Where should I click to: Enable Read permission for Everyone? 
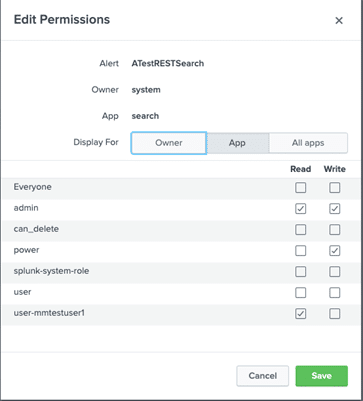[301, 188]
